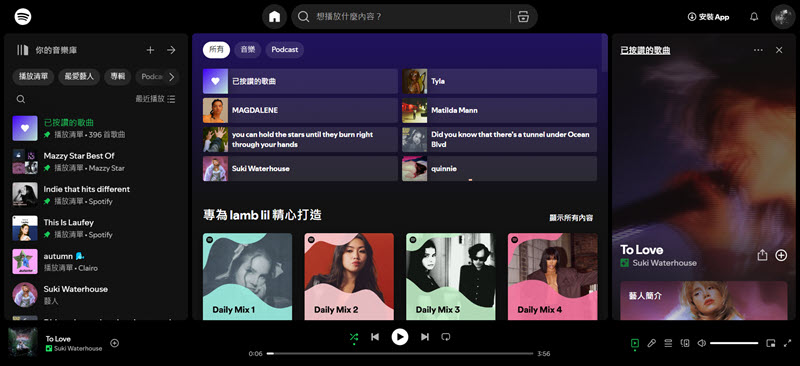Open Browse icon in search bar
Image resolution: width=800 pixels, height=366 pixels.
tap(523, 17)
